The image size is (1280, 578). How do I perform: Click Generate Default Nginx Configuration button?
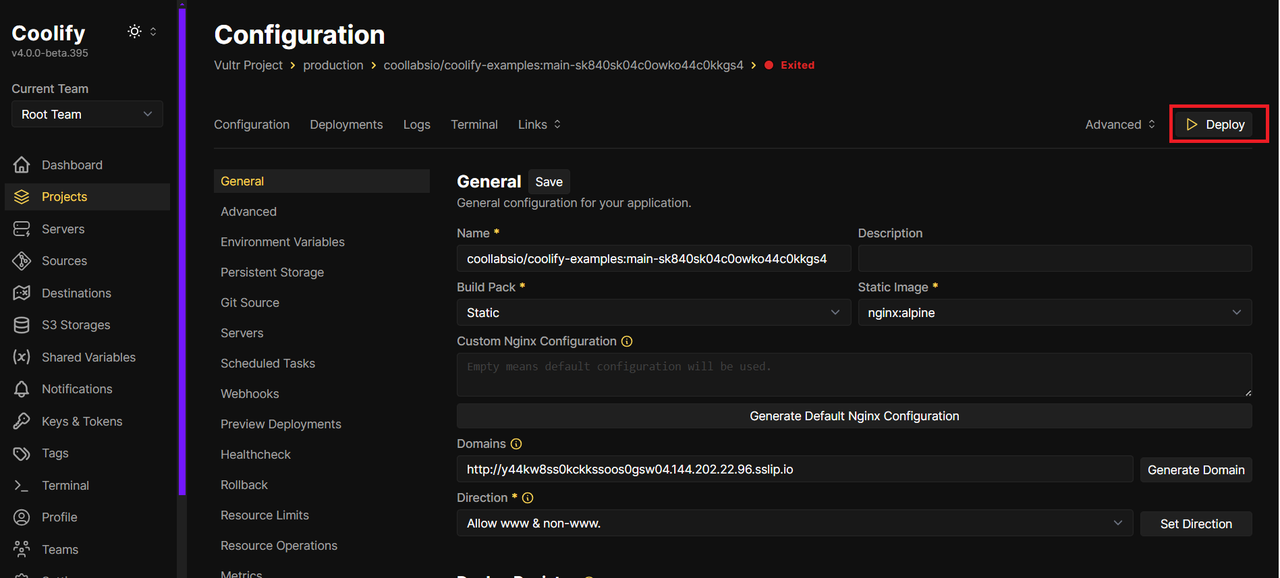(x=854, y=416)
